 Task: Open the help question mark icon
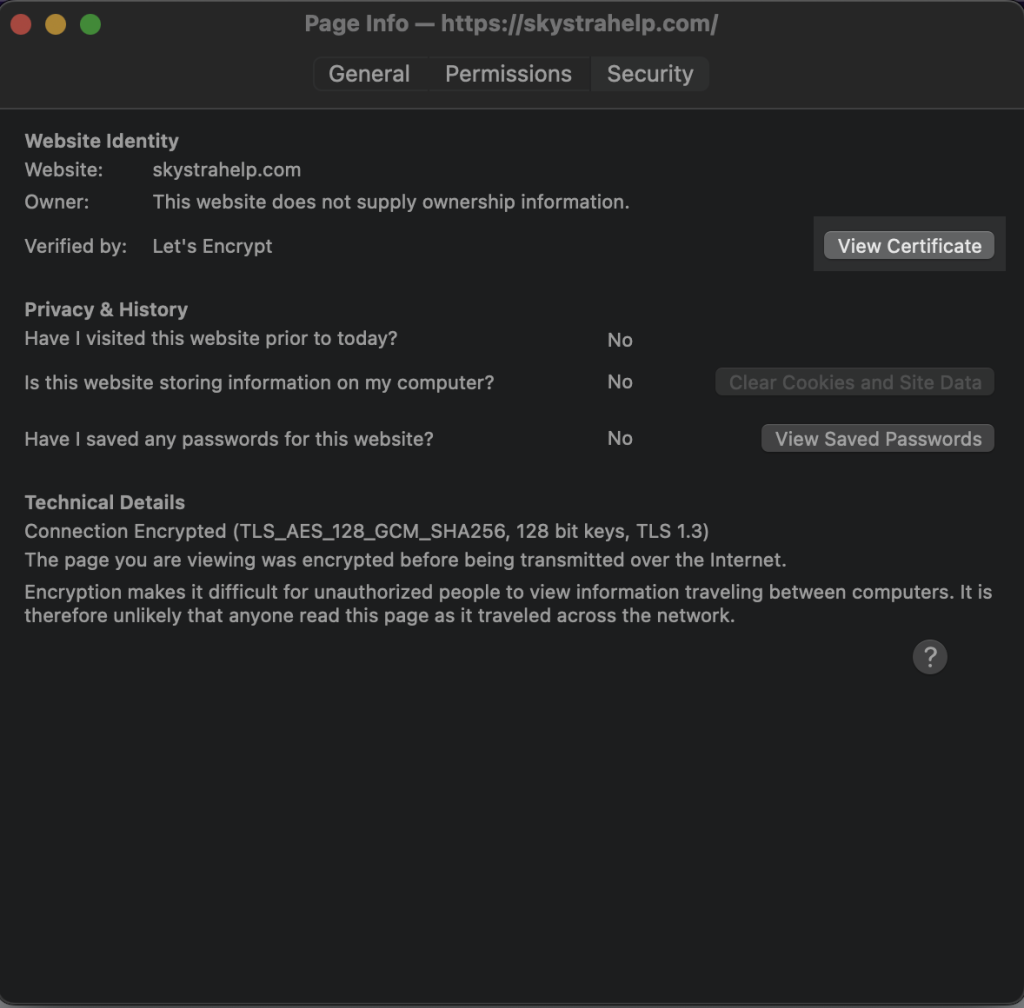tap(929, 657)
